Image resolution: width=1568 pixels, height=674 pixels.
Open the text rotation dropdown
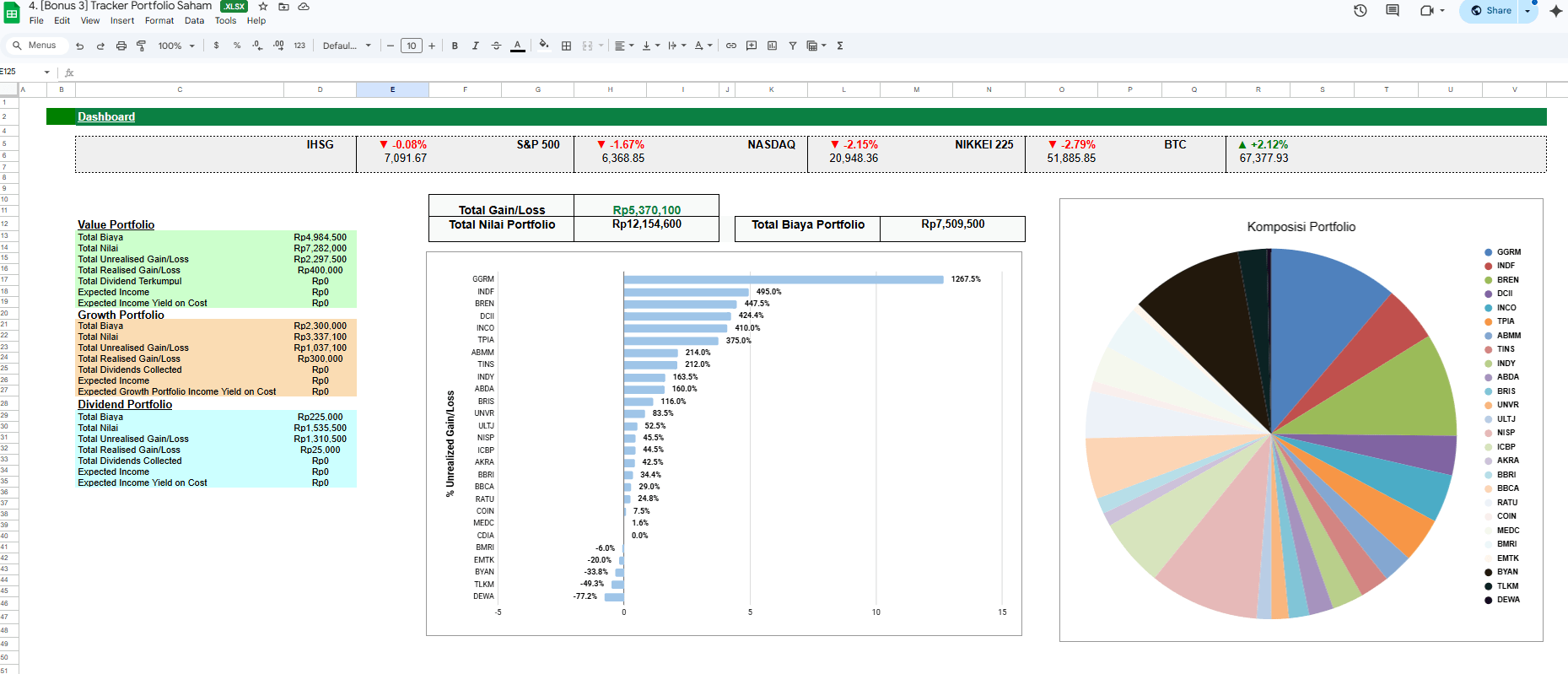point(703,46)
